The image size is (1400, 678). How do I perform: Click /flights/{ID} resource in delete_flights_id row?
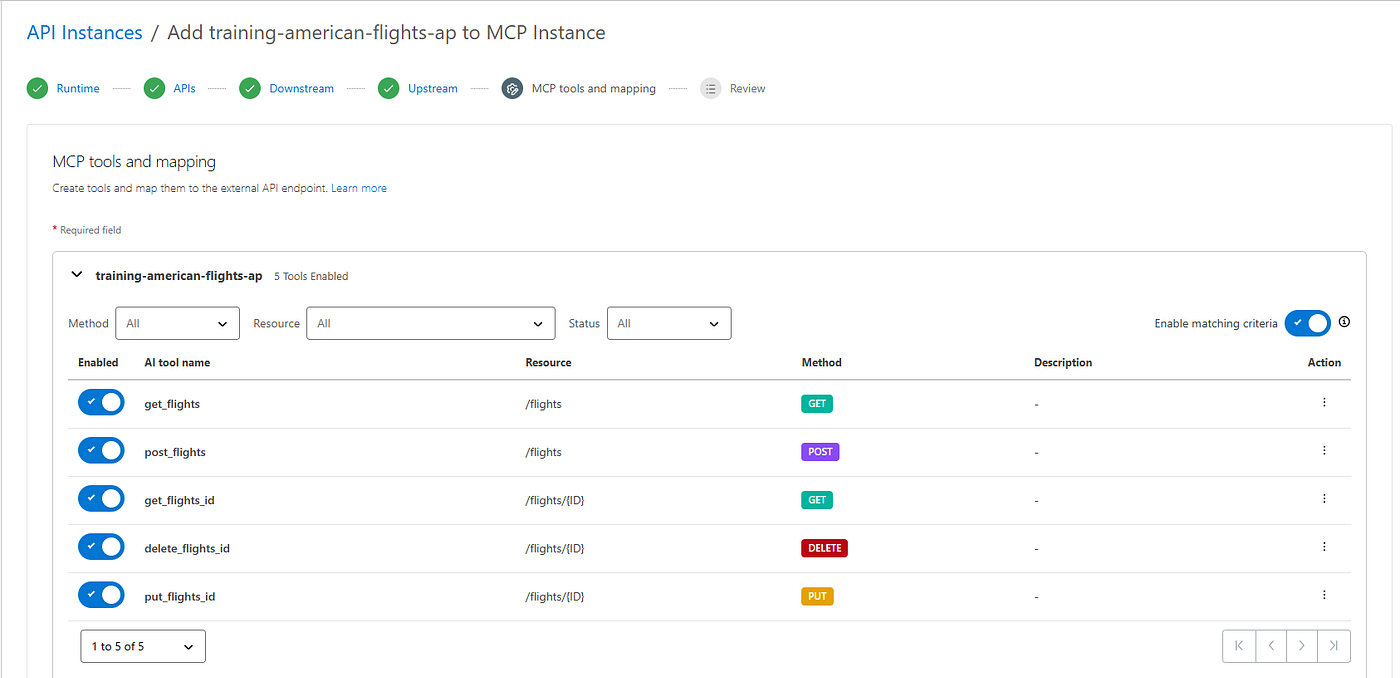coord(555,548)
